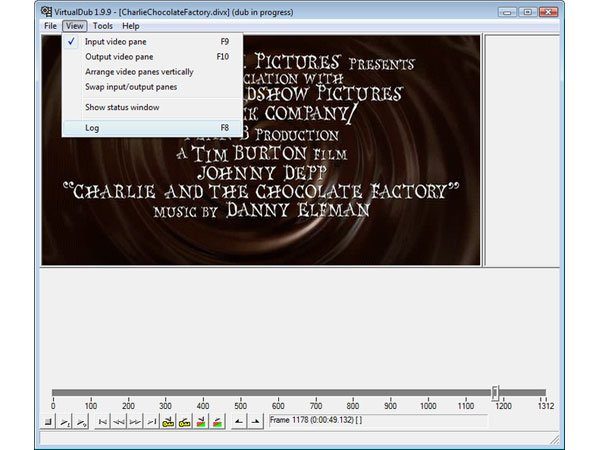Go to next keyframe icon

pos(184,421)
